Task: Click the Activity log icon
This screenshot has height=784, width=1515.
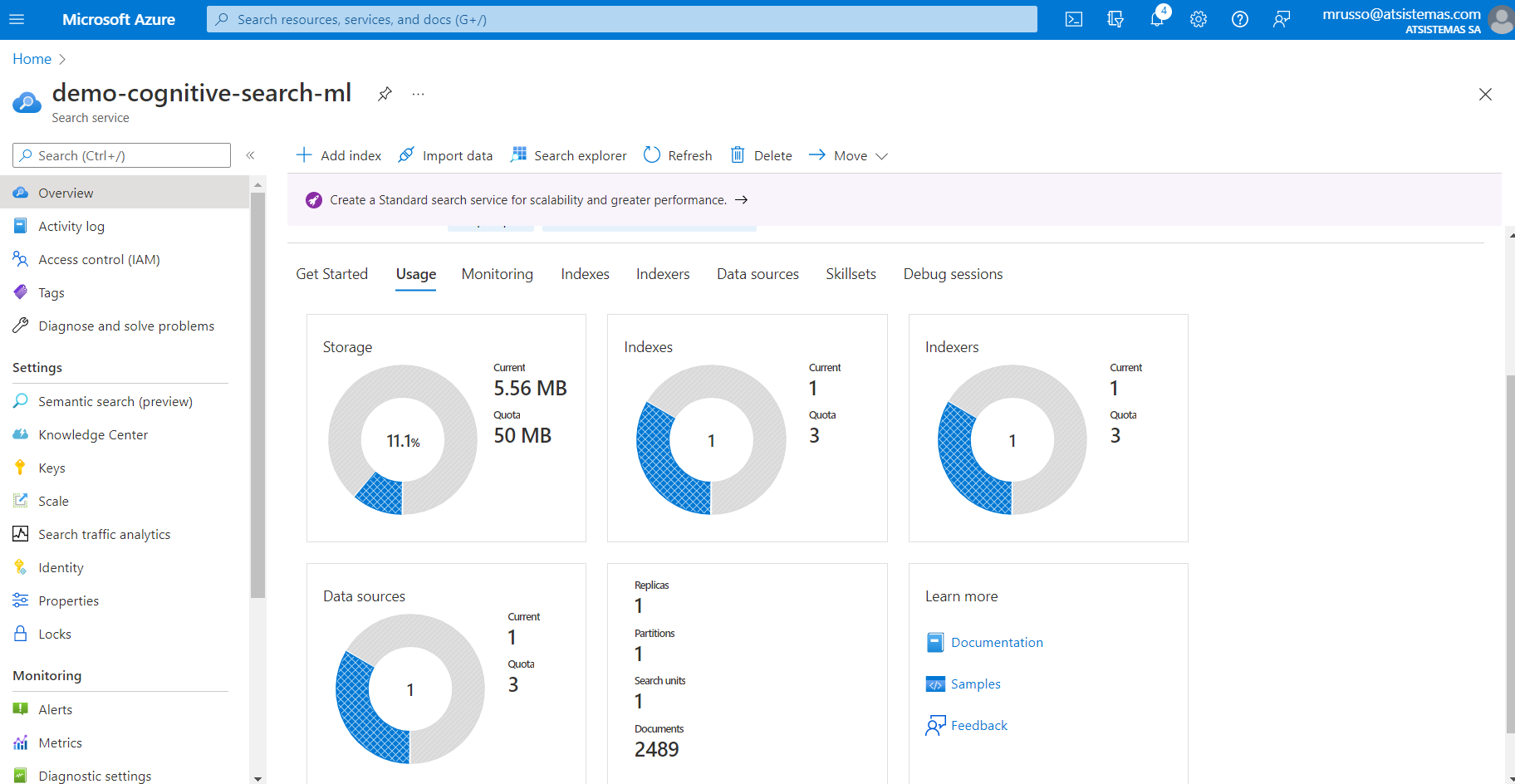Action: pyautogui.click(x=21, y=226)
